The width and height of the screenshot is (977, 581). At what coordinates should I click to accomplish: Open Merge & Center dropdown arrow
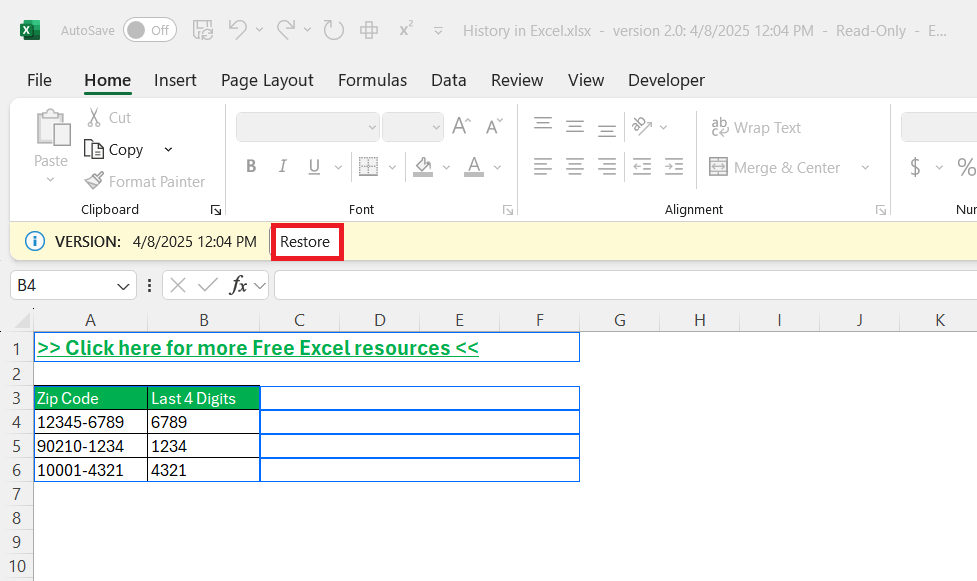tap(865, 167)
